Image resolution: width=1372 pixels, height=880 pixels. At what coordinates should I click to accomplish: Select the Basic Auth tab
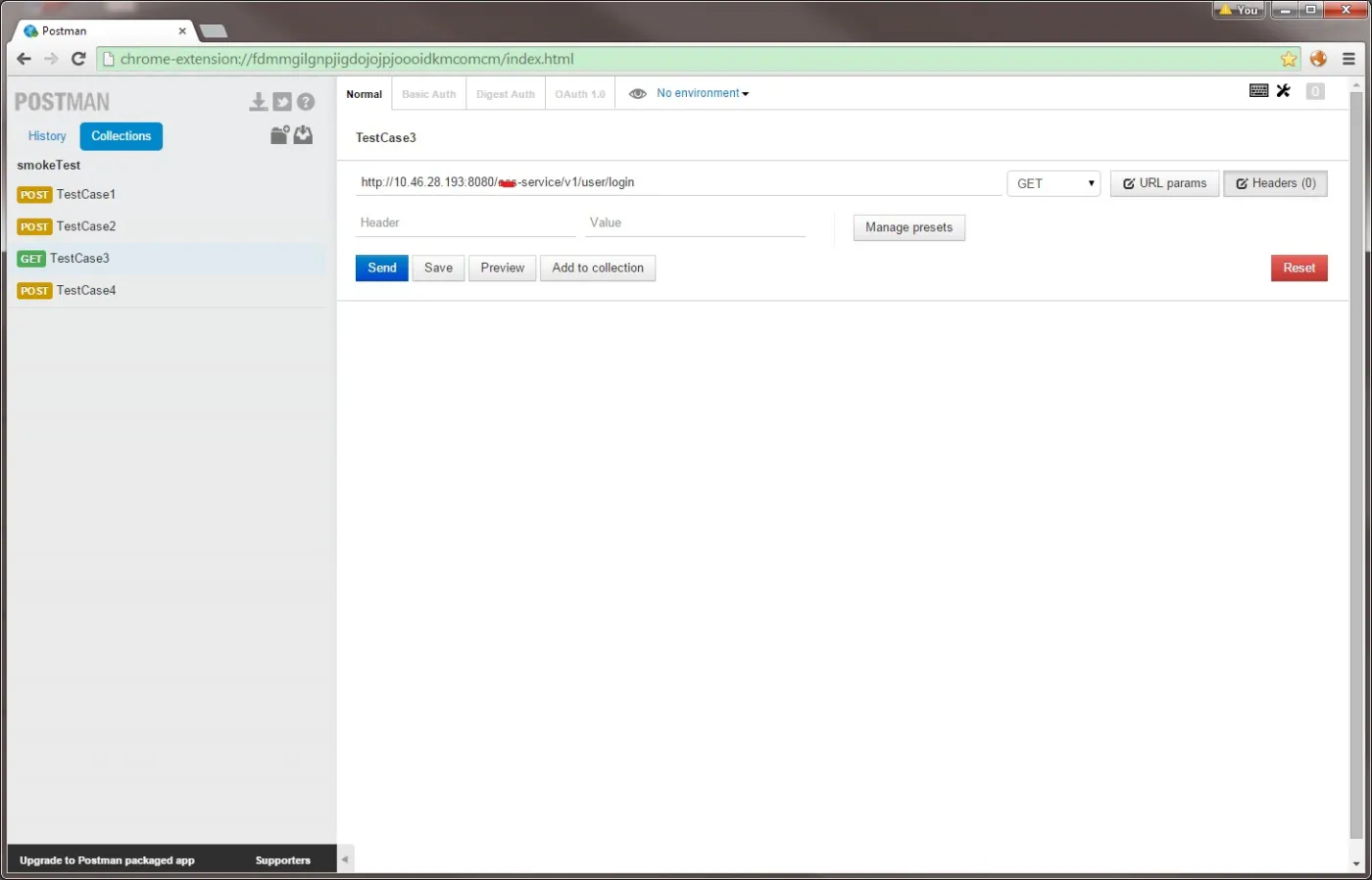[428, 94]
